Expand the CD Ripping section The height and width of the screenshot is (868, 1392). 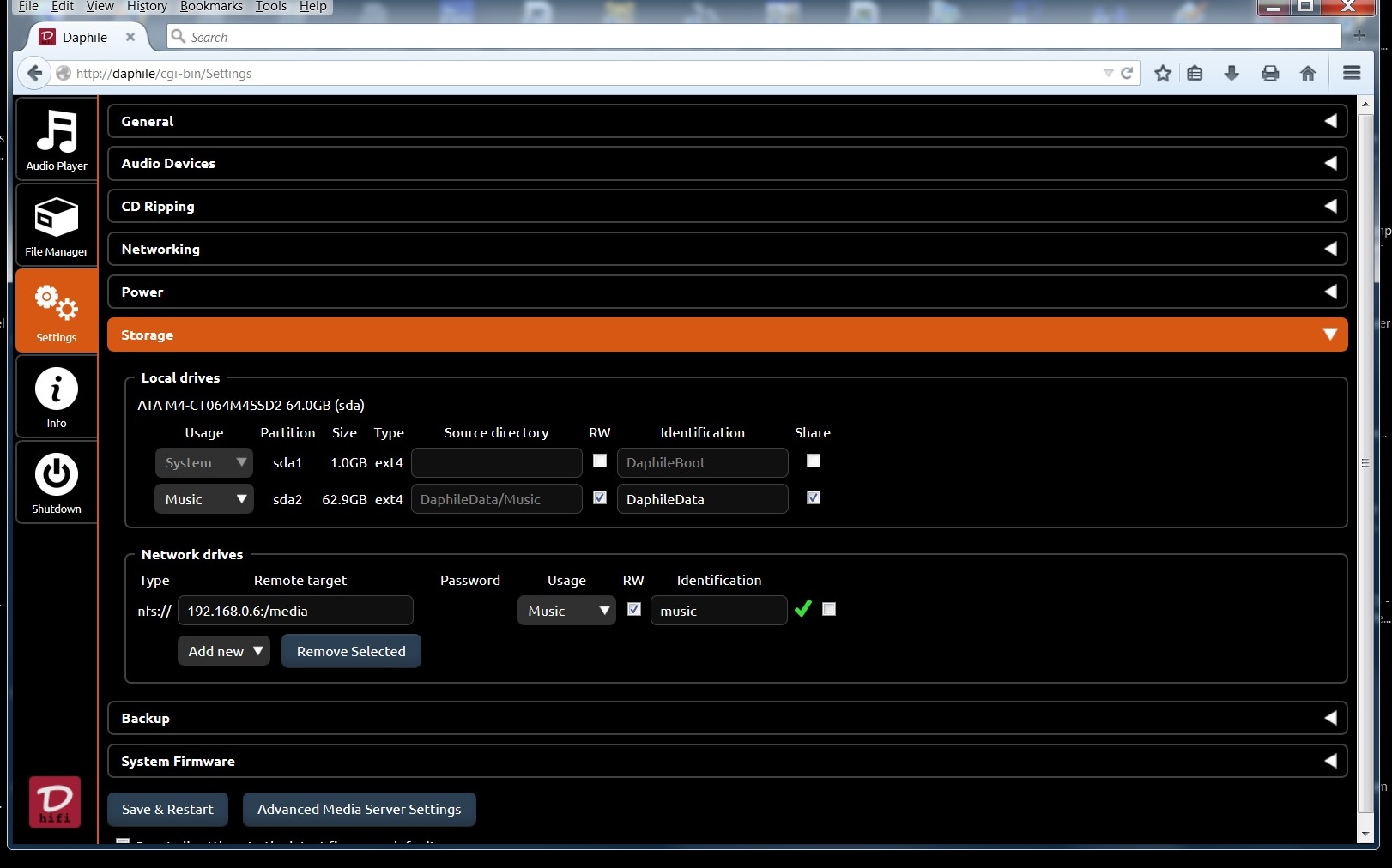pyautogui.click(x=728, y=206)
